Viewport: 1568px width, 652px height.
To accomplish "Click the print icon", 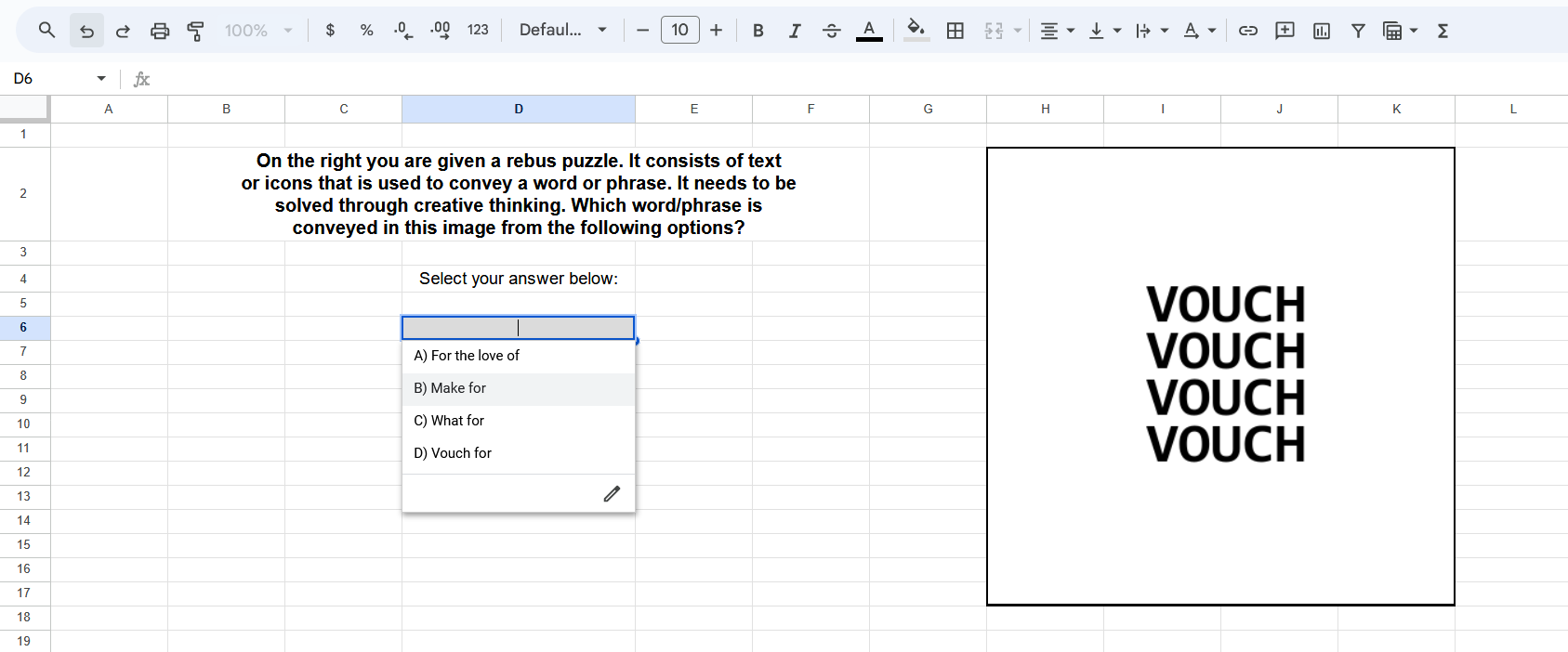I will point(160,31).
